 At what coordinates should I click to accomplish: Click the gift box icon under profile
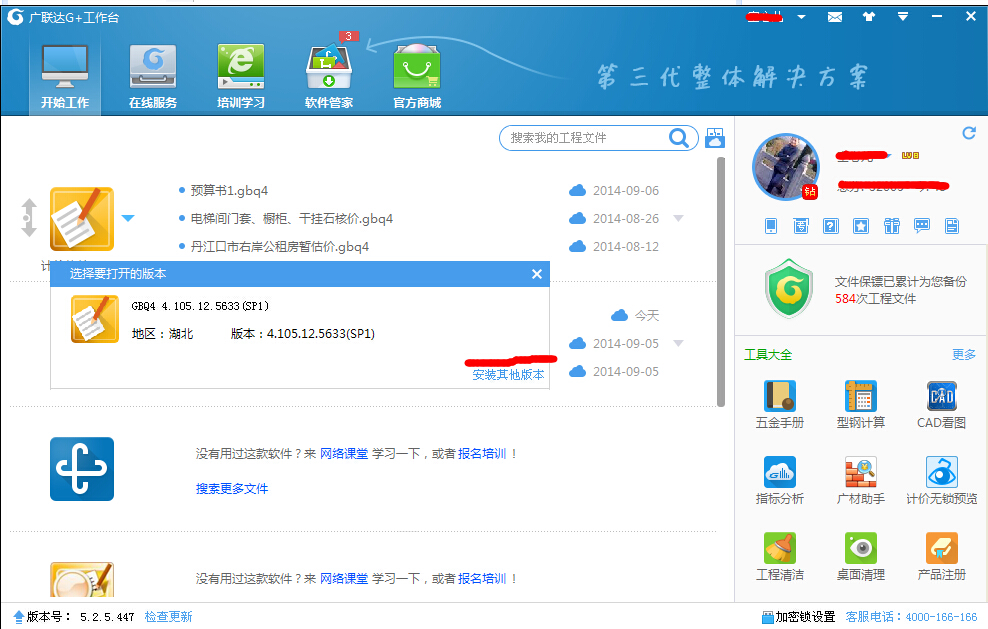pos(892,226)
